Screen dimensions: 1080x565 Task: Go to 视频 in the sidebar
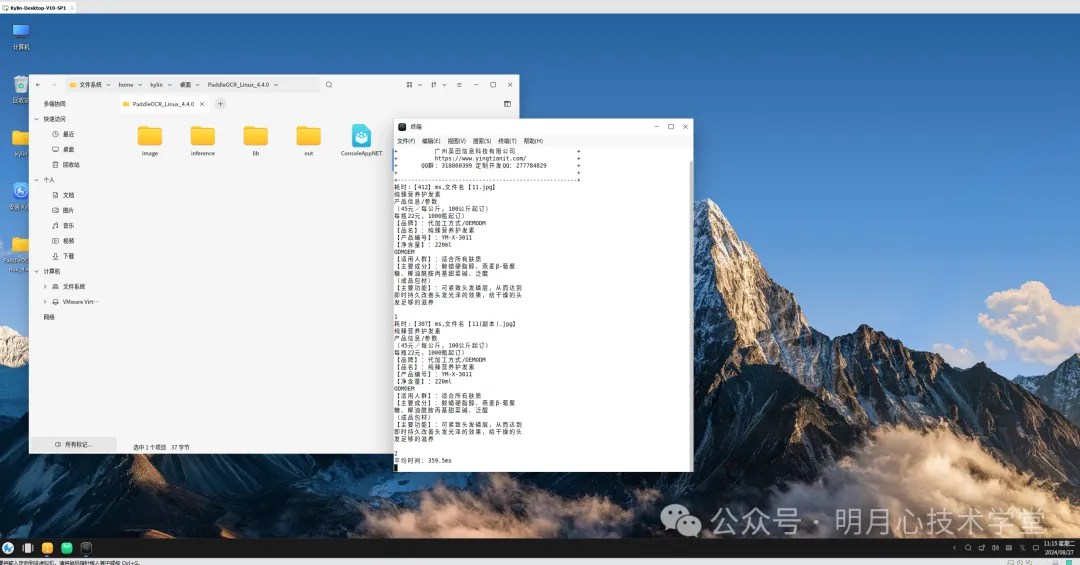click(x=63, y=240)
